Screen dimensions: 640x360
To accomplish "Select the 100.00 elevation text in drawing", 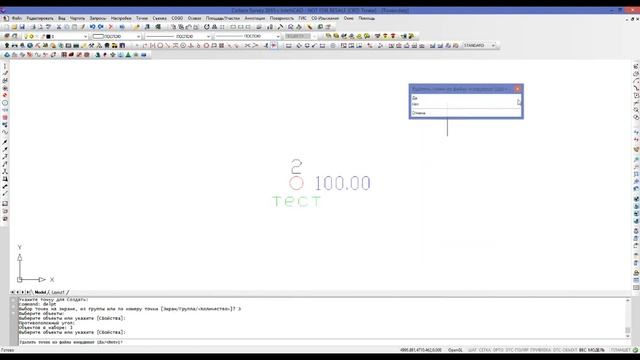I will 342,183.
